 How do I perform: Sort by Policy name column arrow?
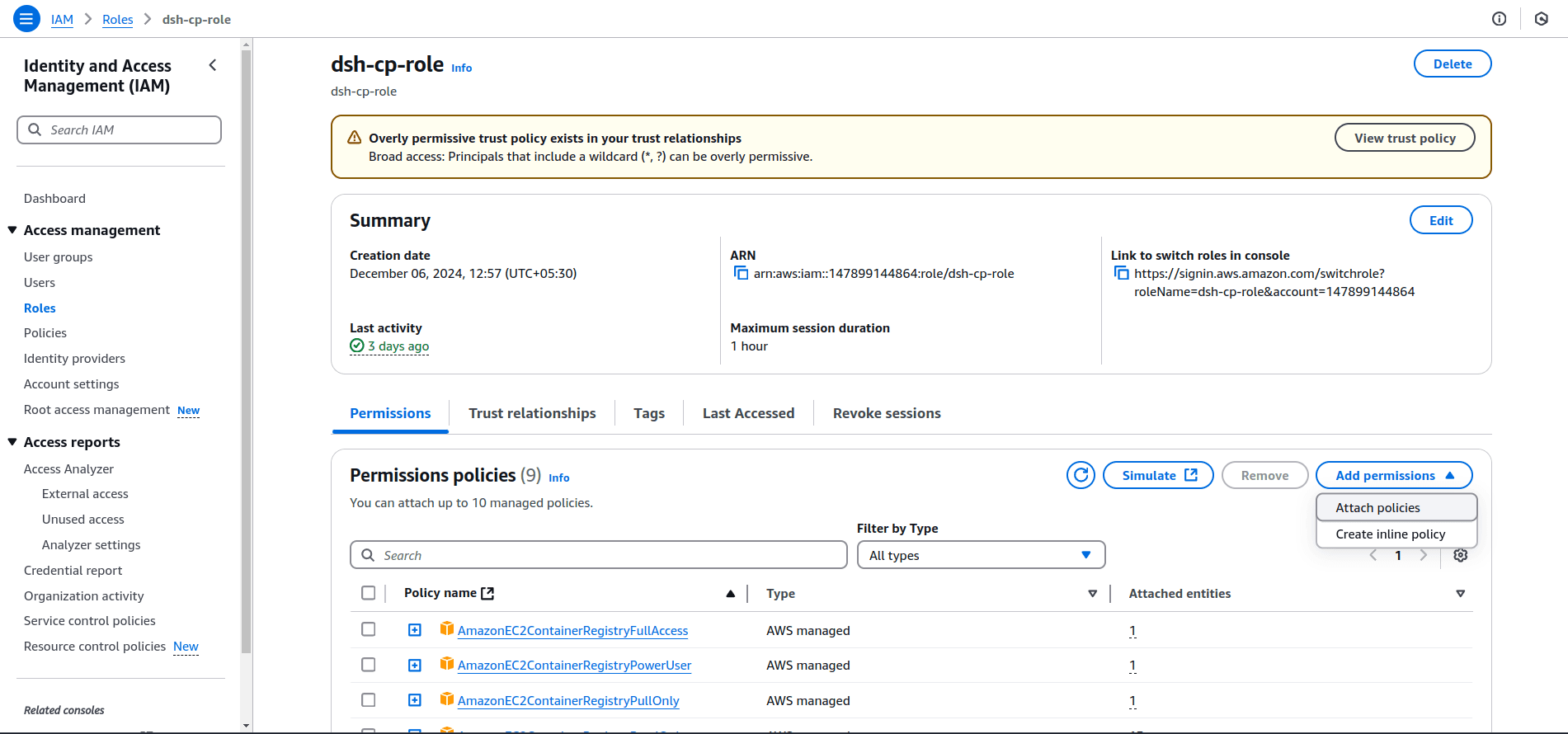pos(730,594)
